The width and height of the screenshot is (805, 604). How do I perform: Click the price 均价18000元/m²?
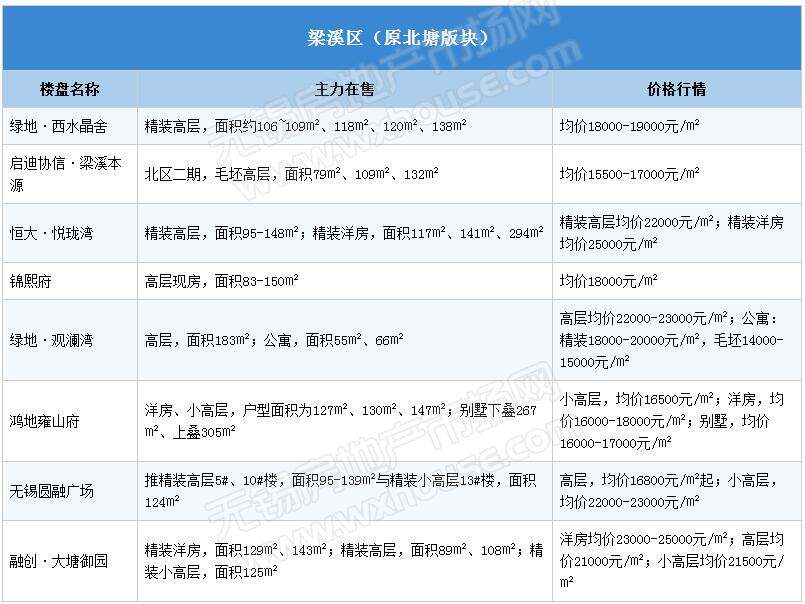[x=608, y=281]
